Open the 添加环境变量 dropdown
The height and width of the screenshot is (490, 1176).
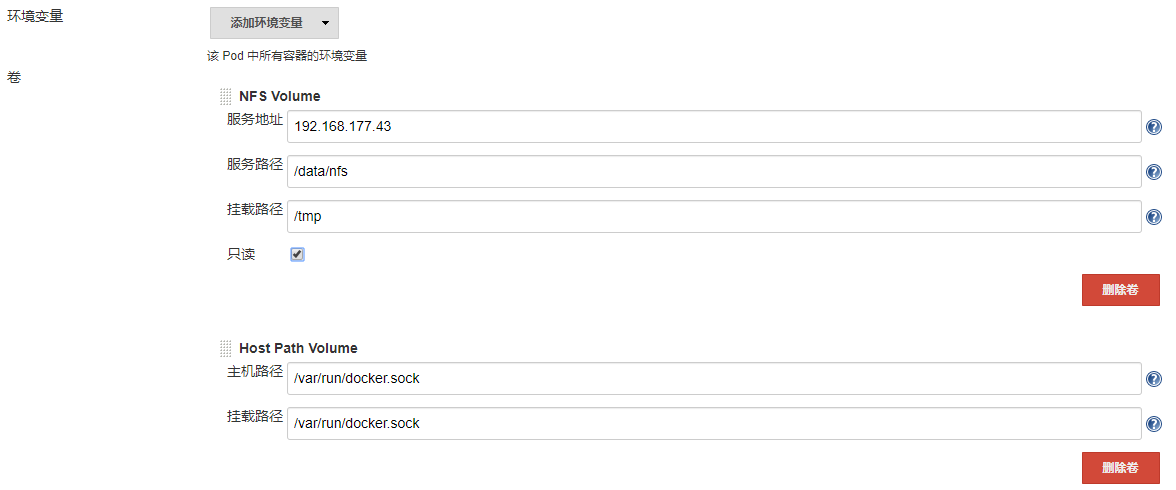274,23
